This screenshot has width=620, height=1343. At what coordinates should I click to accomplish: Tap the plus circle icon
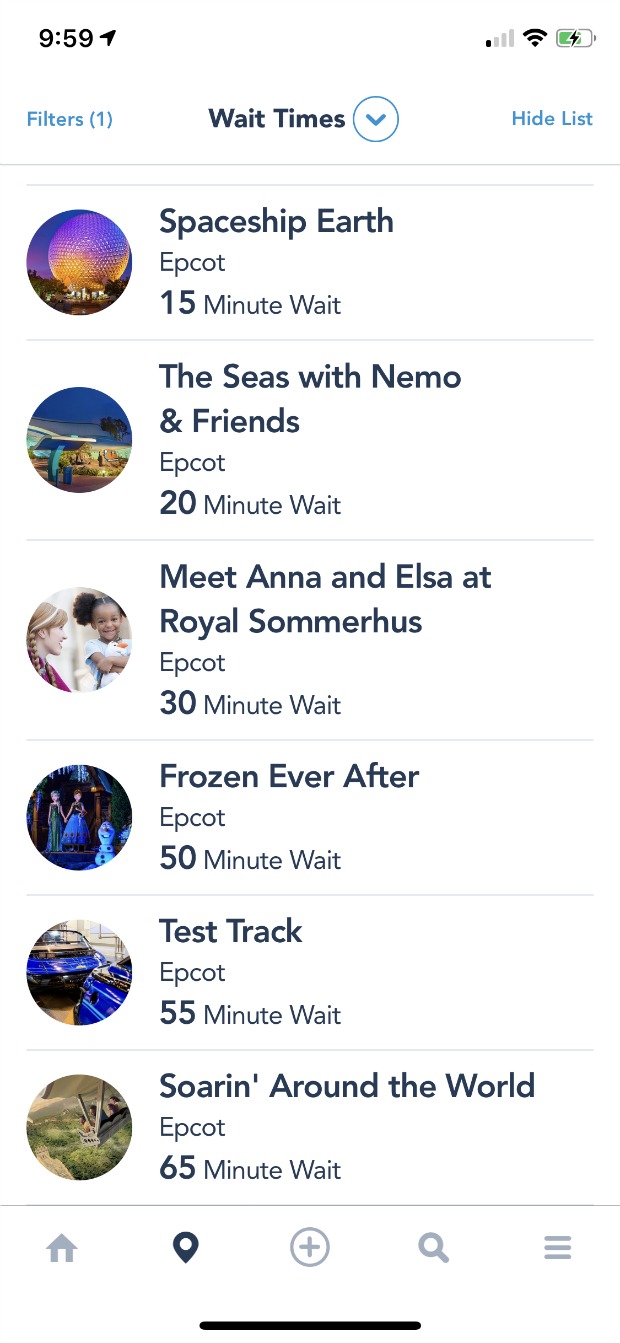coord(310,1248)
